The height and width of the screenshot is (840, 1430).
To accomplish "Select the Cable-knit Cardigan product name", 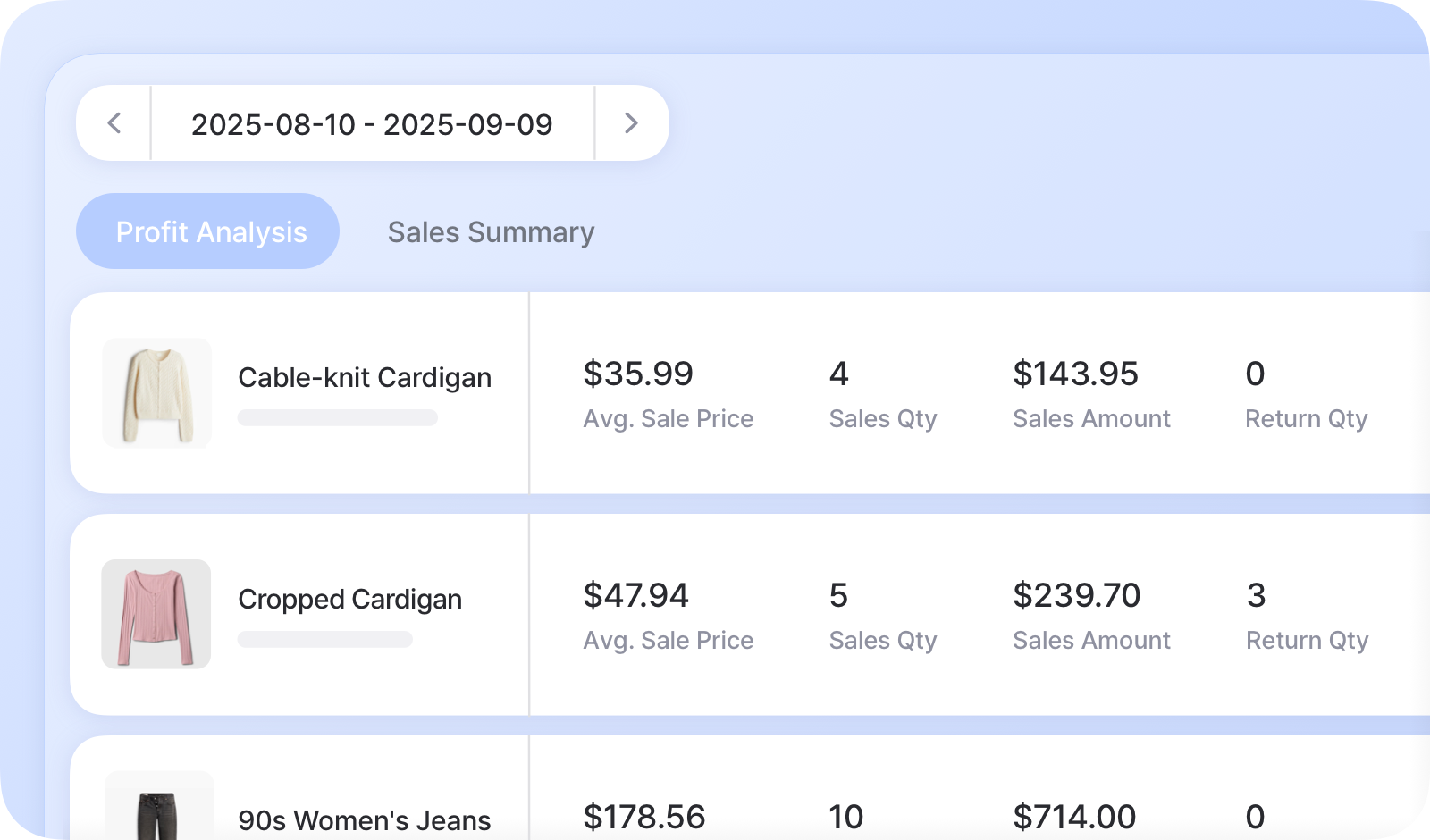I will [x=365, y=377].
